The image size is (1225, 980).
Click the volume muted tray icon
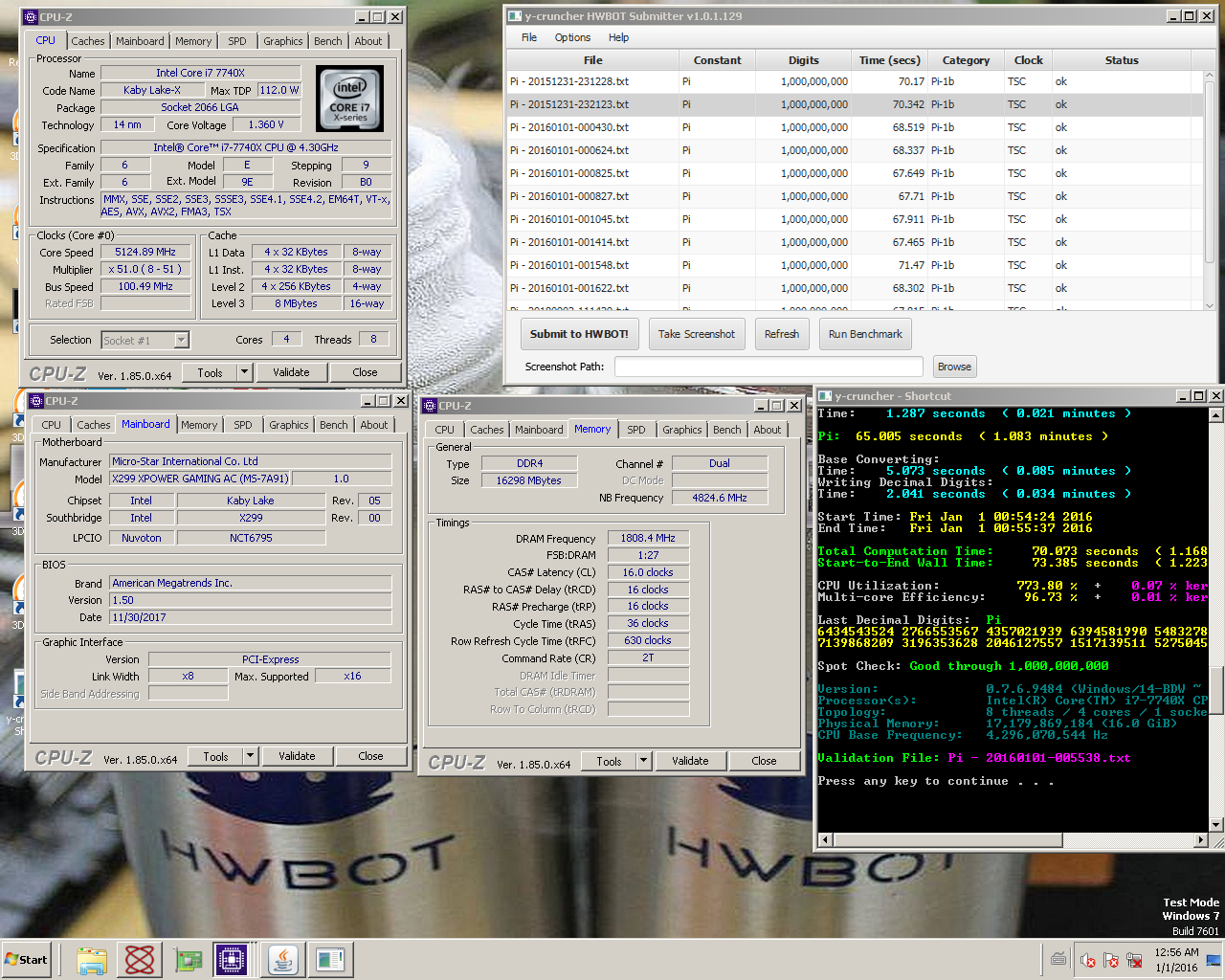pos(1087,959)
